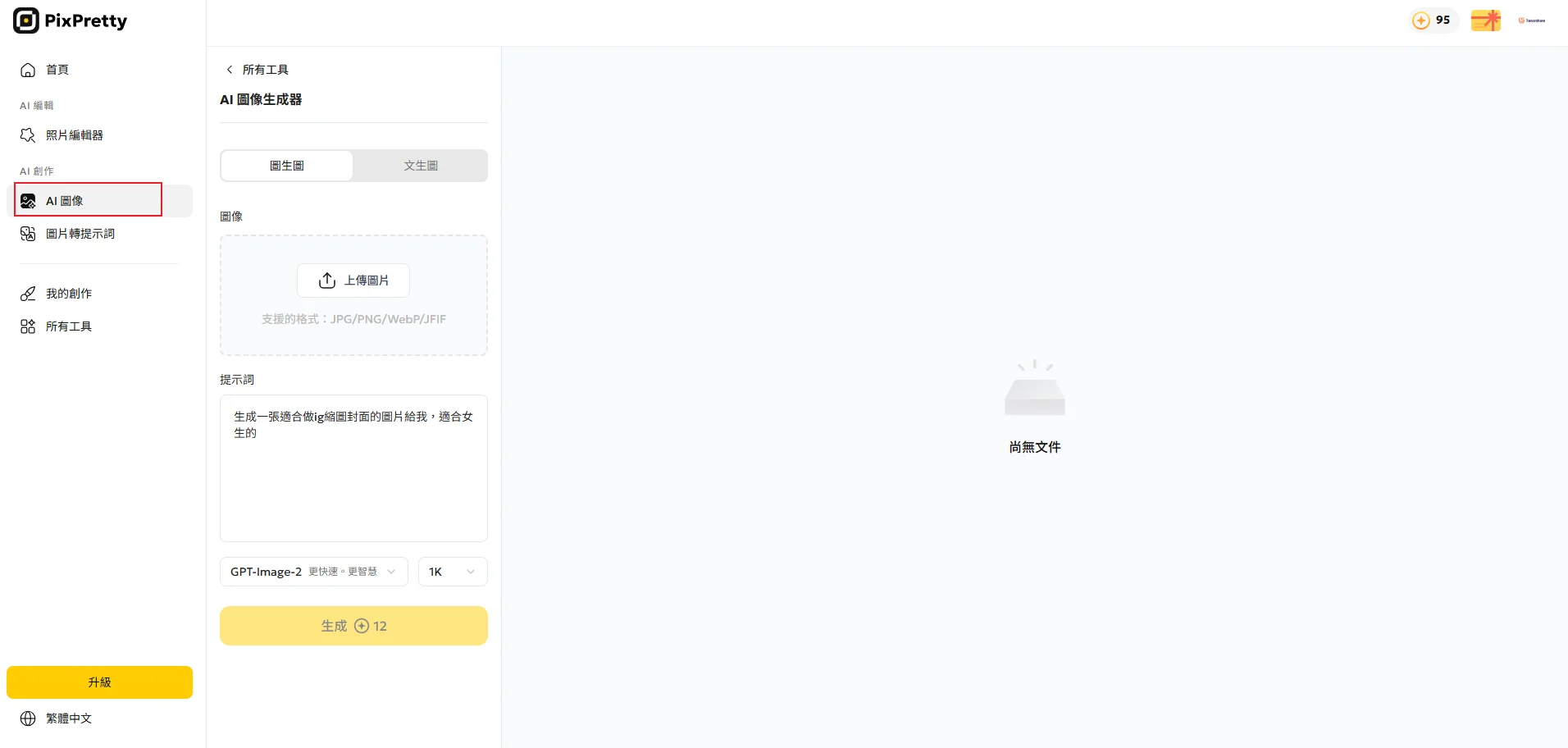Select the AI 圖像 sidebar item

click(x=99, y=201)
